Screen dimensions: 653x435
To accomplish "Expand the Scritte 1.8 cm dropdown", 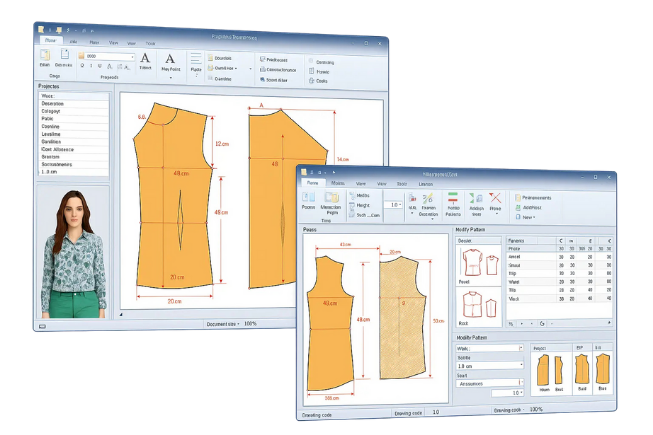I will point(521,366).
